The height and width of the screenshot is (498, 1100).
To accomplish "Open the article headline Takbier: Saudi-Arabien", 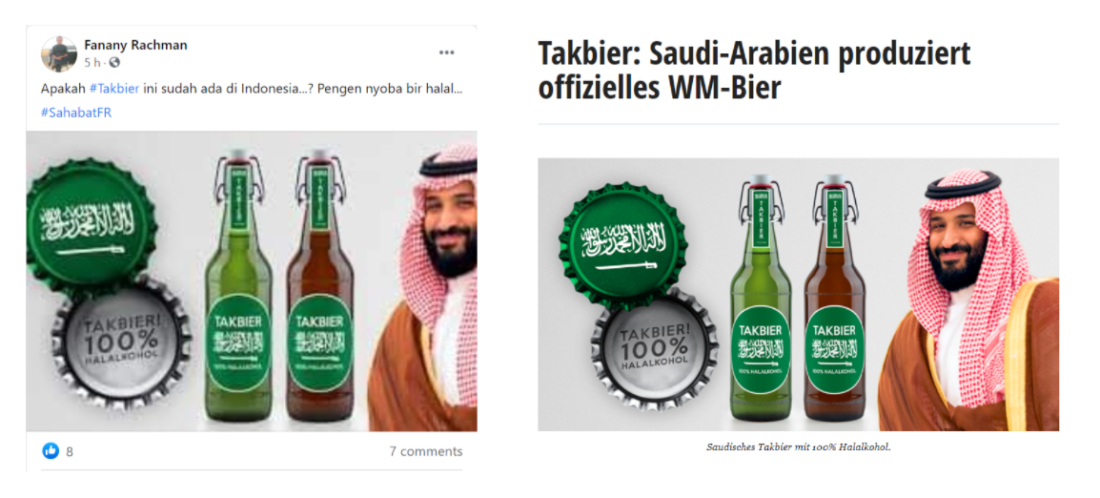I will click(754, 70).
